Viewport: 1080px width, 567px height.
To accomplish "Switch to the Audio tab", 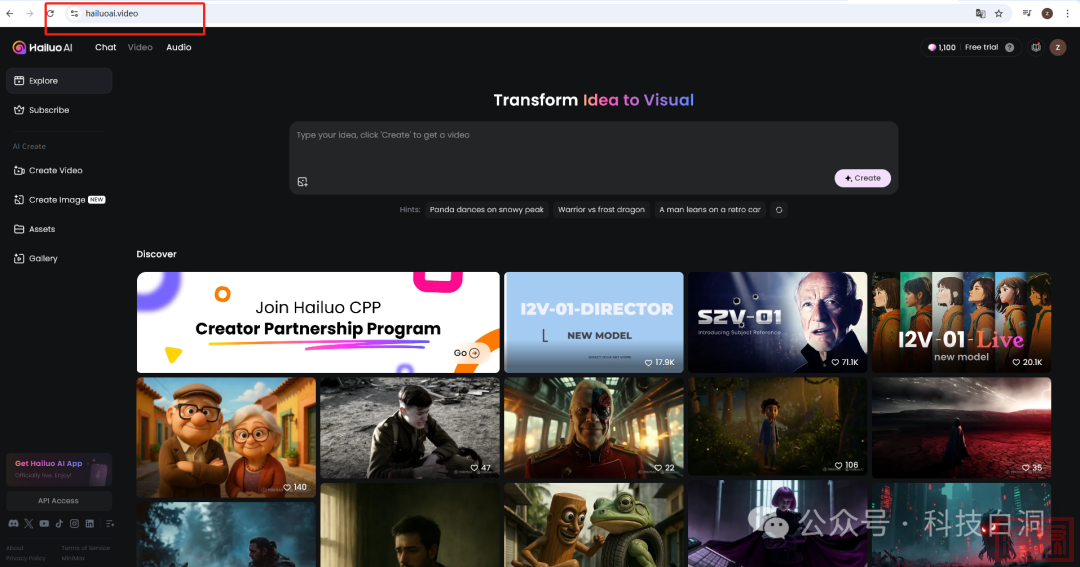I will (179, 47).
